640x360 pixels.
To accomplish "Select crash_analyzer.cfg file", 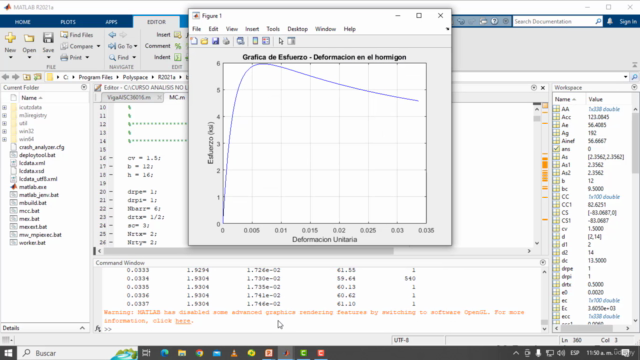I will click(x=41, y=147).
